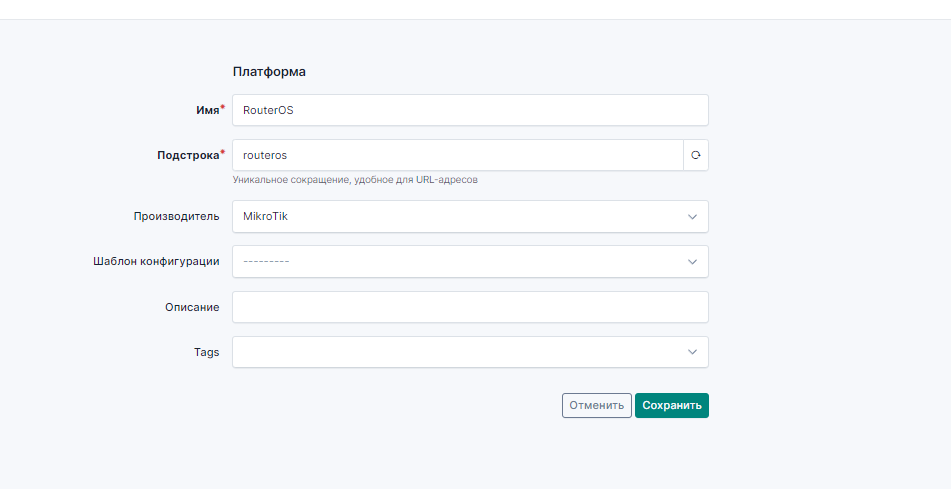Viewport: 951px width, 489px height.
Task: Open the Производитель dropdown showing MikroTik
Action: click(x=460, y=216)
